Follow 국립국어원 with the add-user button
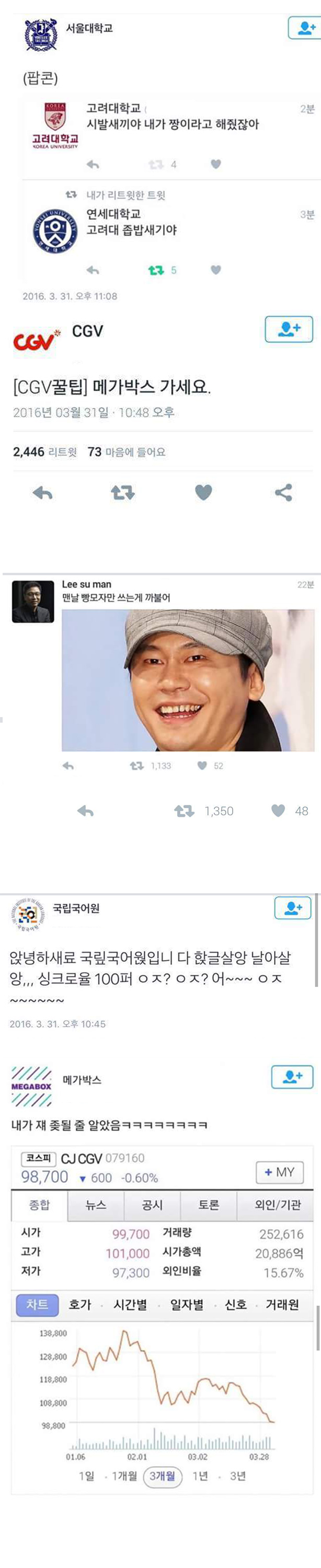Image resolution: width=321 pixels, height=1568 pixels. coord(292,907)
